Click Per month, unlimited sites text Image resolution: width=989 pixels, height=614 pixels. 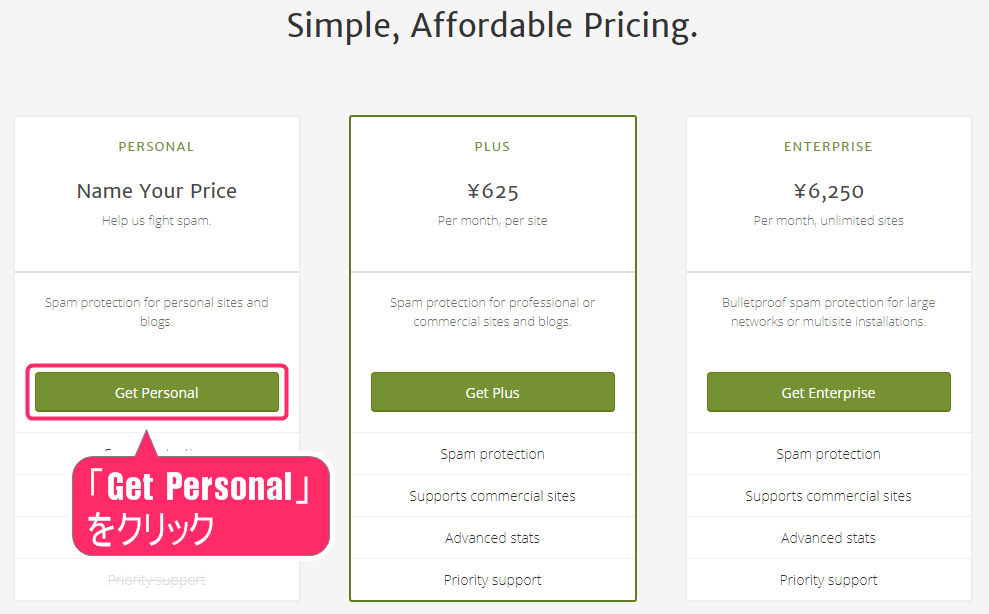(x=828, y=220)
